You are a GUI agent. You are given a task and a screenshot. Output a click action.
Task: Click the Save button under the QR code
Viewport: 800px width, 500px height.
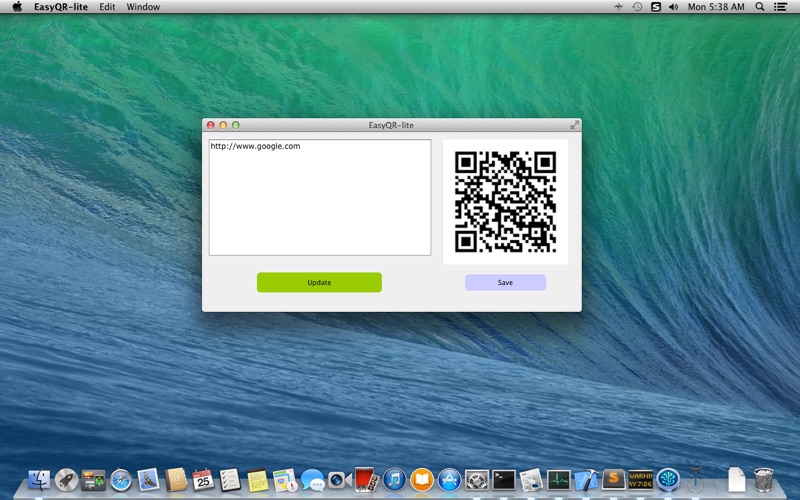[x=505, y=282]
